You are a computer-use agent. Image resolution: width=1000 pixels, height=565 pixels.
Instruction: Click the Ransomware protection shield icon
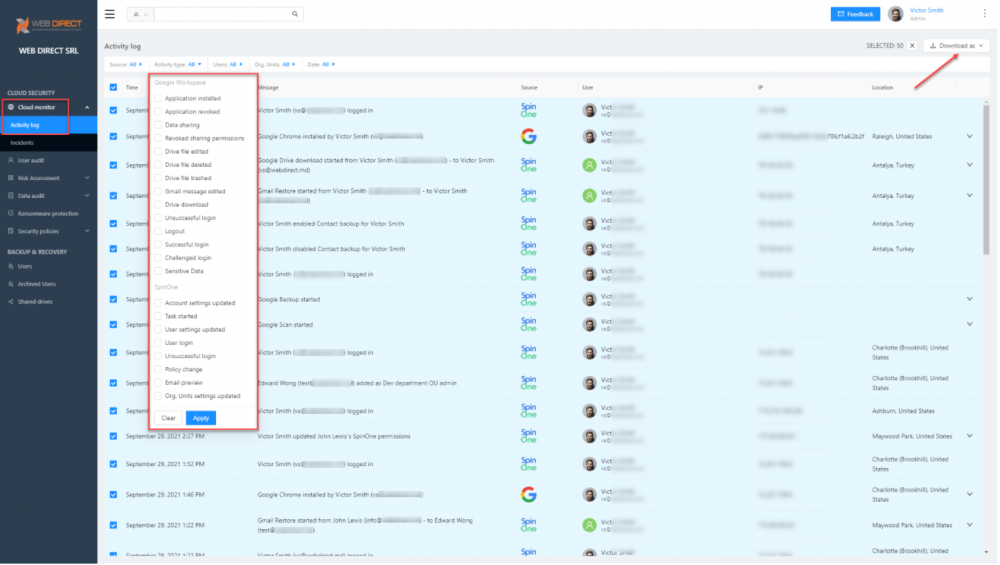tap(10, 213)
